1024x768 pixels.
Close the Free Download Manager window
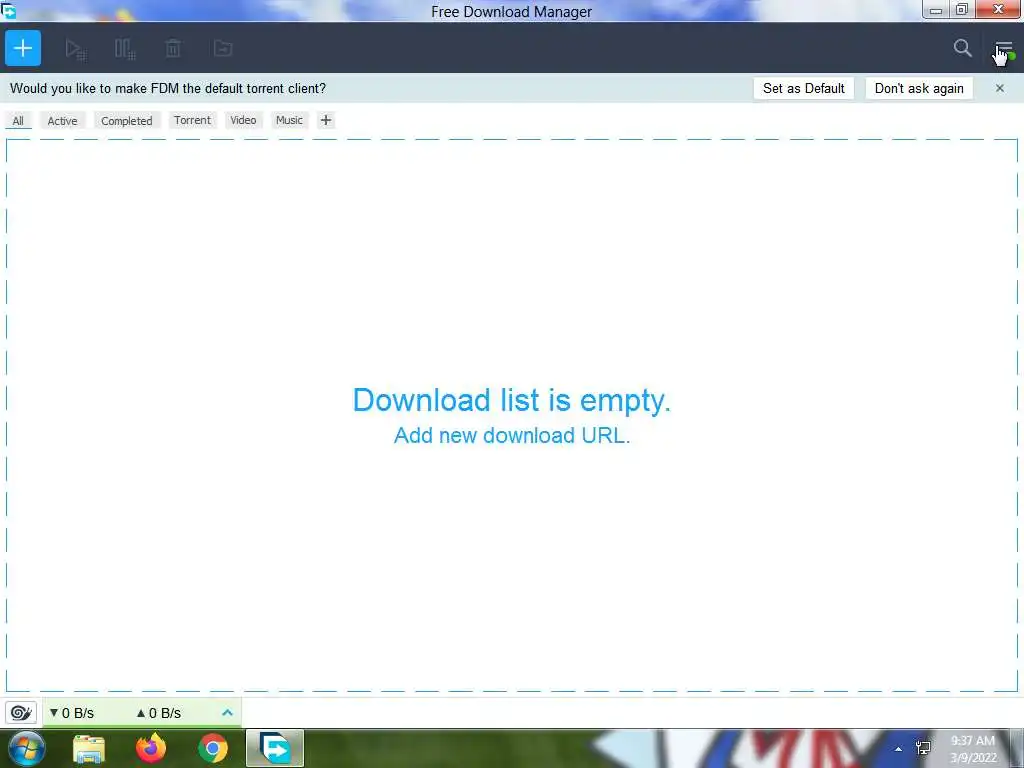(998, 9)
